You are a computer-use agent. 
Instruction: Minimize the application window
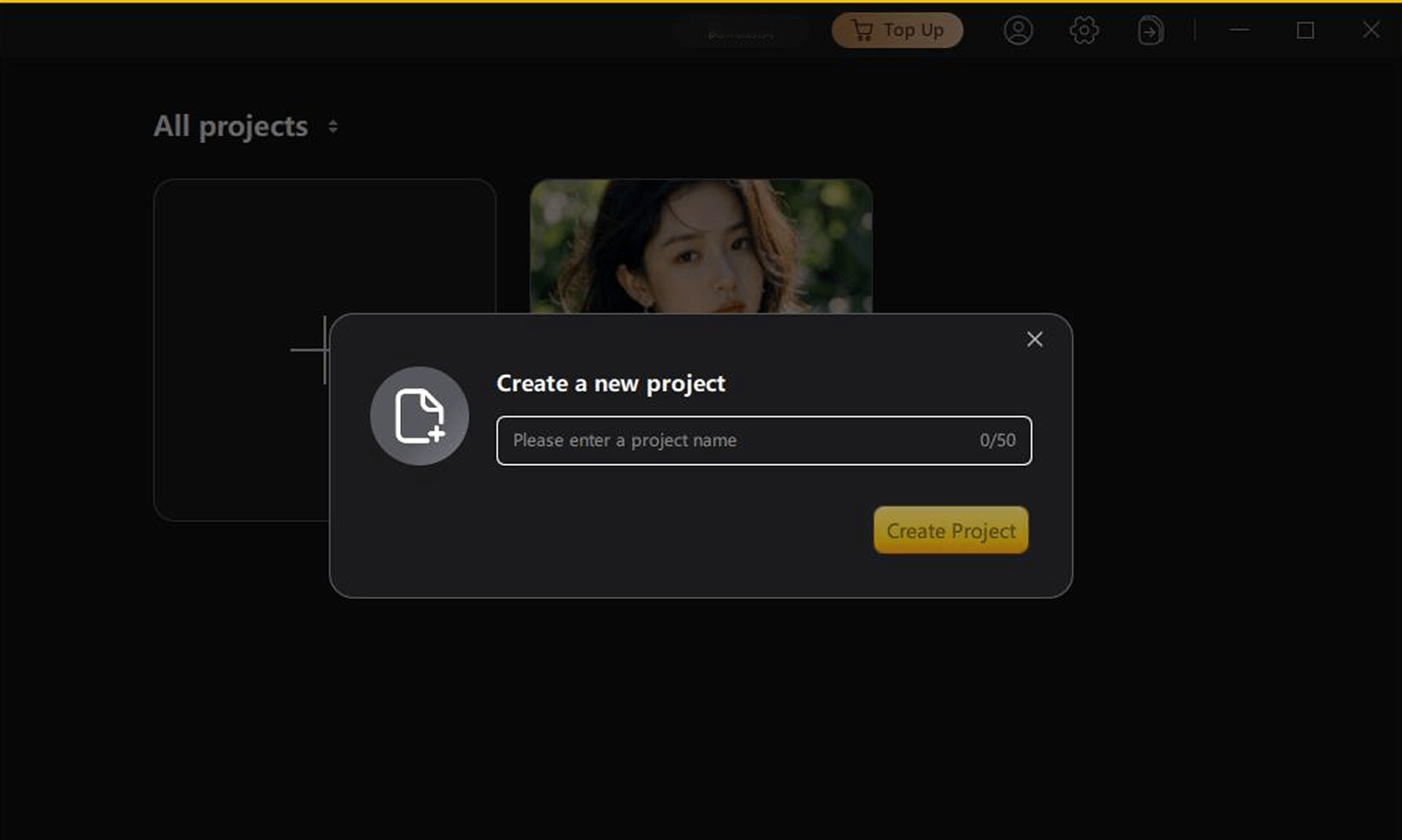coord(1240,30)
